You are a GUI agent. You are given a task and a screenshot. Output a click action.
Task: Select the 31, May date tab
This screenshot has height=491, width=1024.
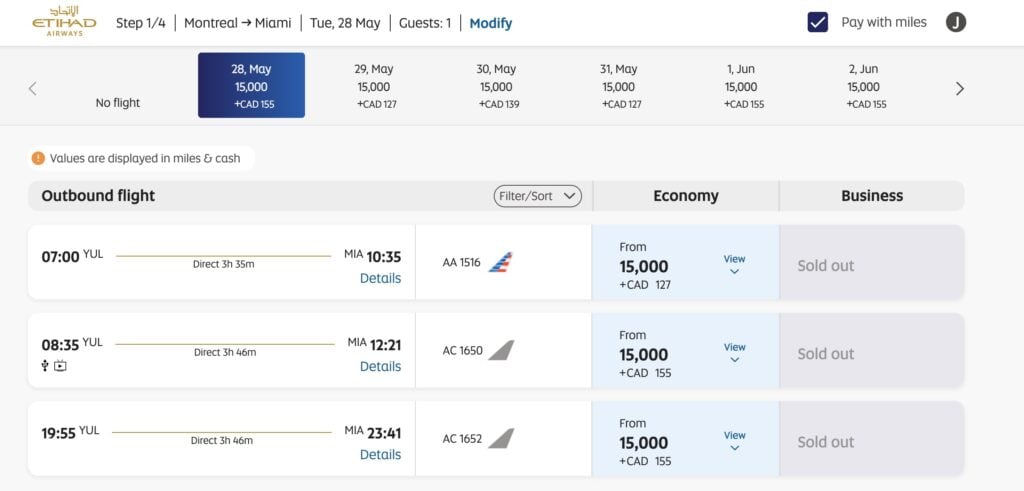click(x=618, y=86)
